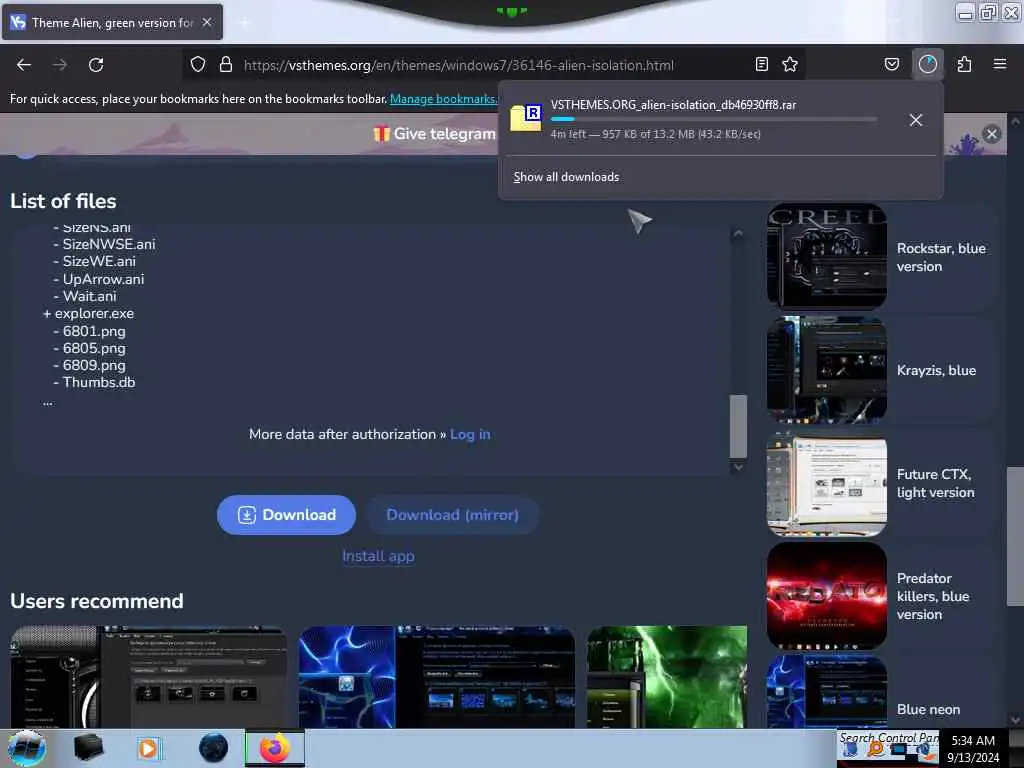Open the Firefox application menu
The height and width of the screenshot is (768, 1024).
1000,64
